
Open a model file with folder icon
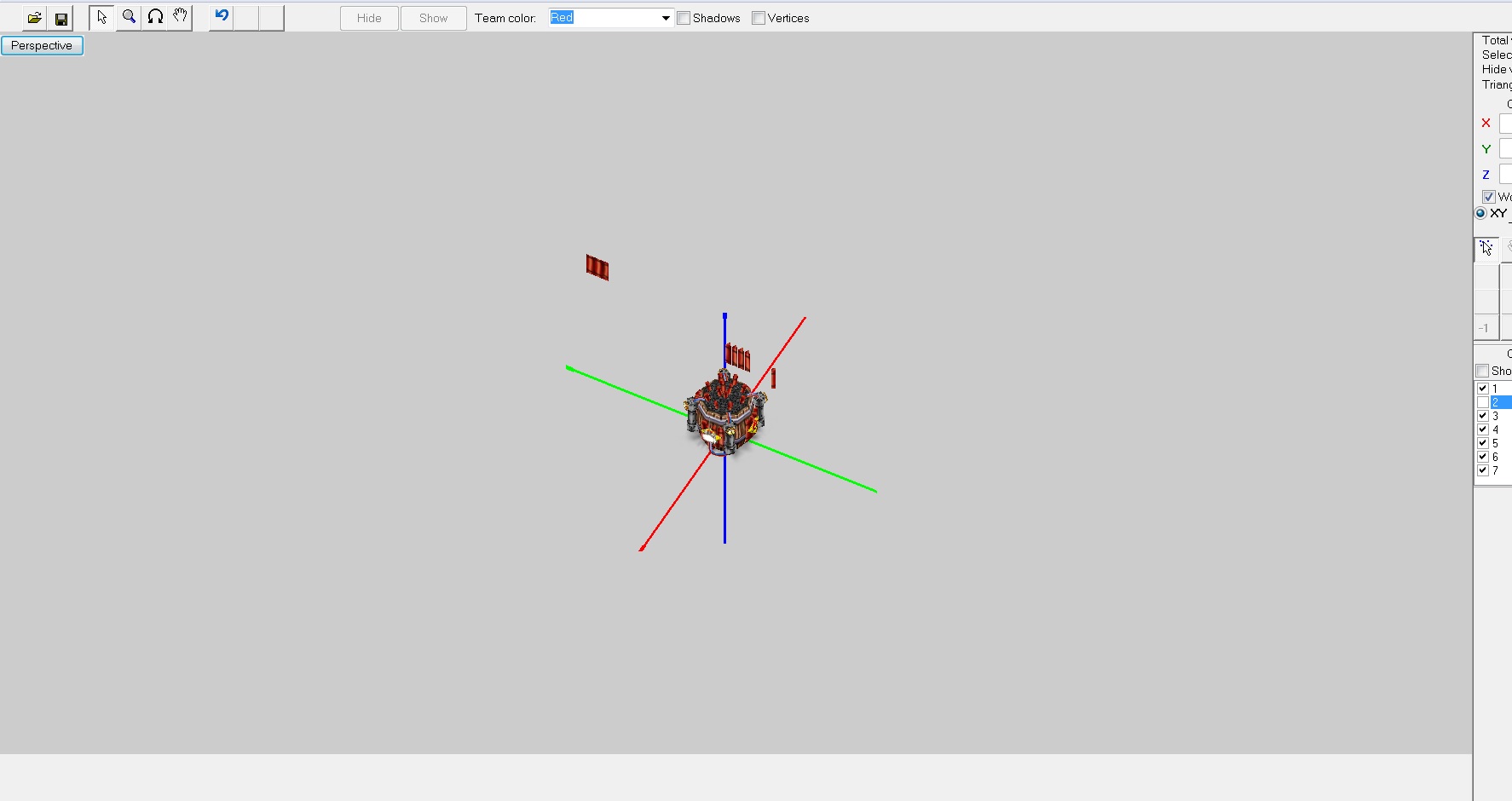[x=35, y=18]
